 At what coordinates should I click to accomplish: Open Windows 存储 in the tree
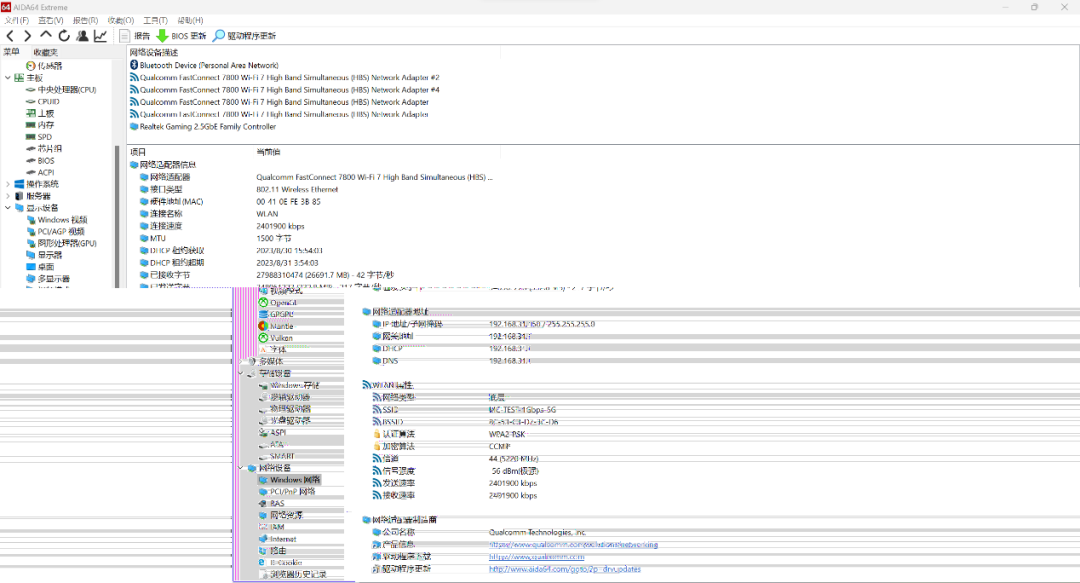[x=289, y=385]
